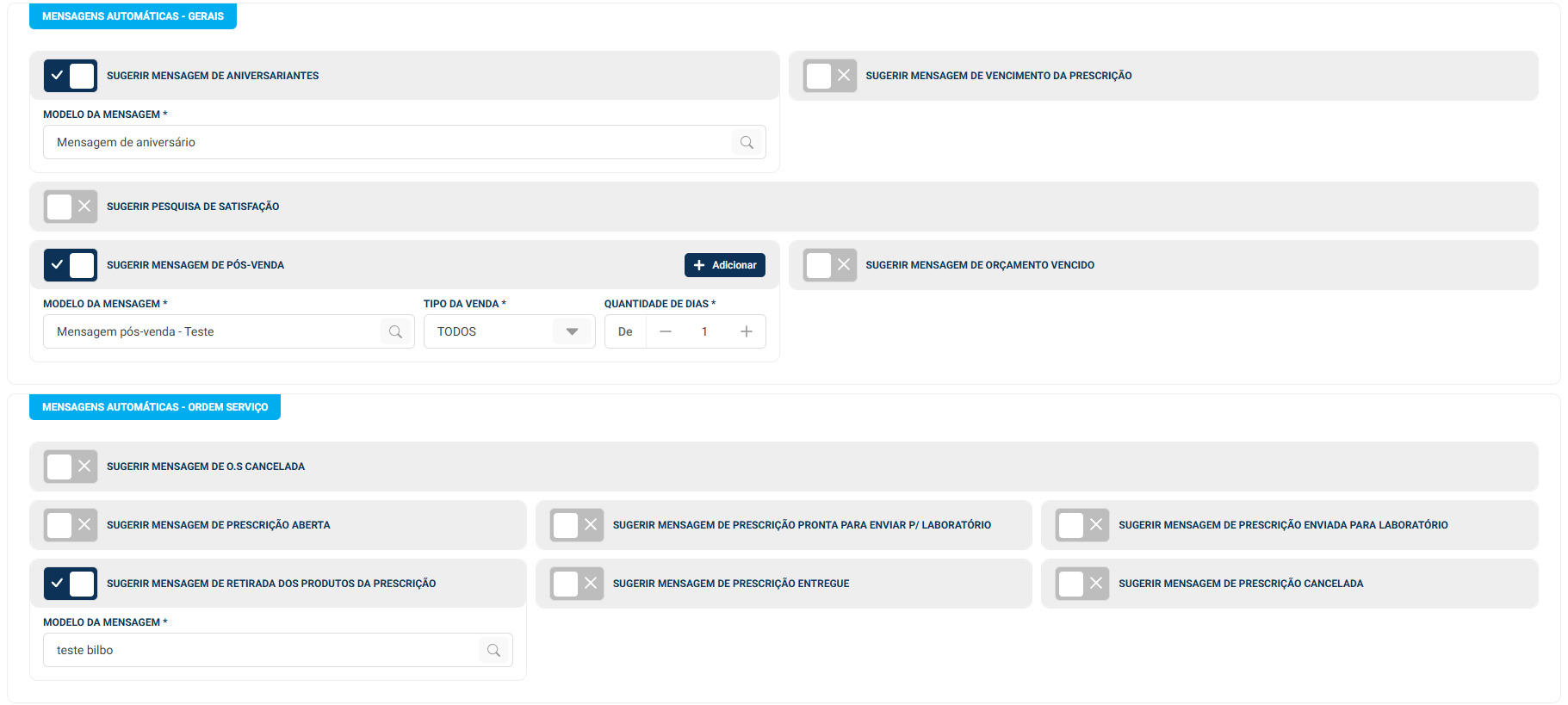Turn on 'Sugerir mensagem de vencimento da prescrição'
The width and height of the screenshot is (1568, 705).
829,76
